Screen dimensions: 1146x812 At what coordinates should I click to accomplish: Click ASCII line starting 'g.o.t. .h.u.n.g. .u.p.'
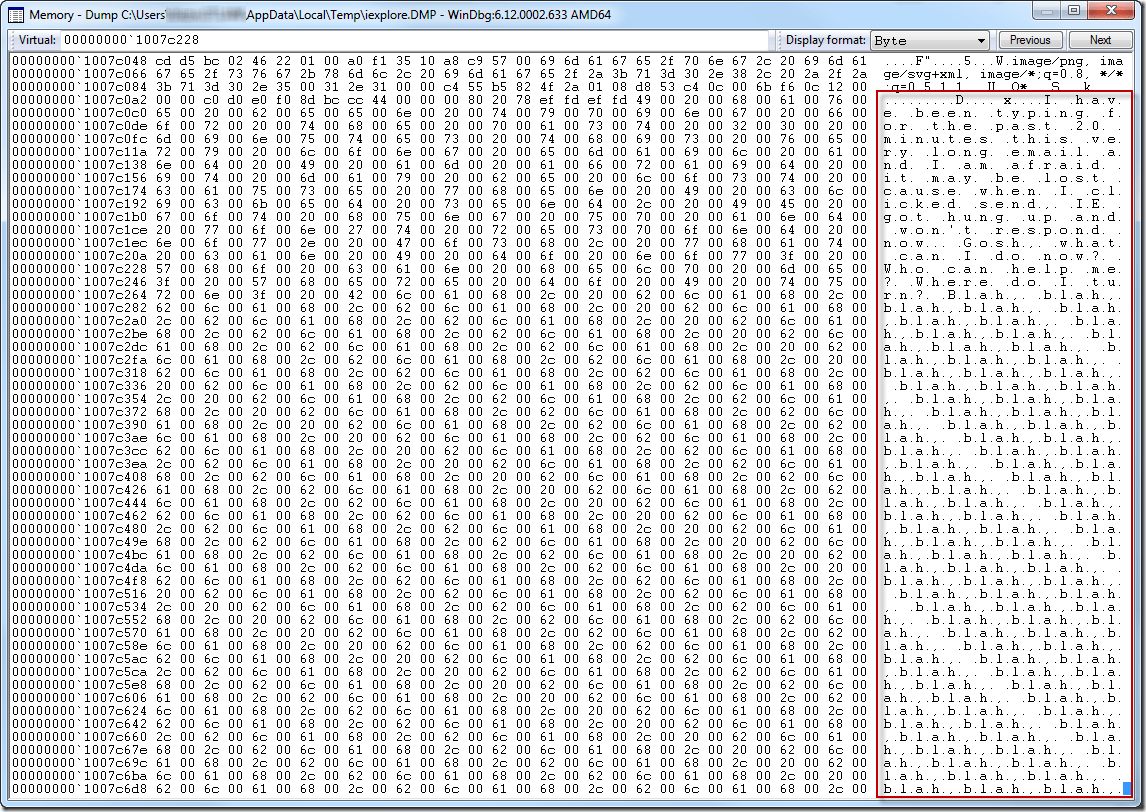pyautogui.click(x=1000, y=216)
